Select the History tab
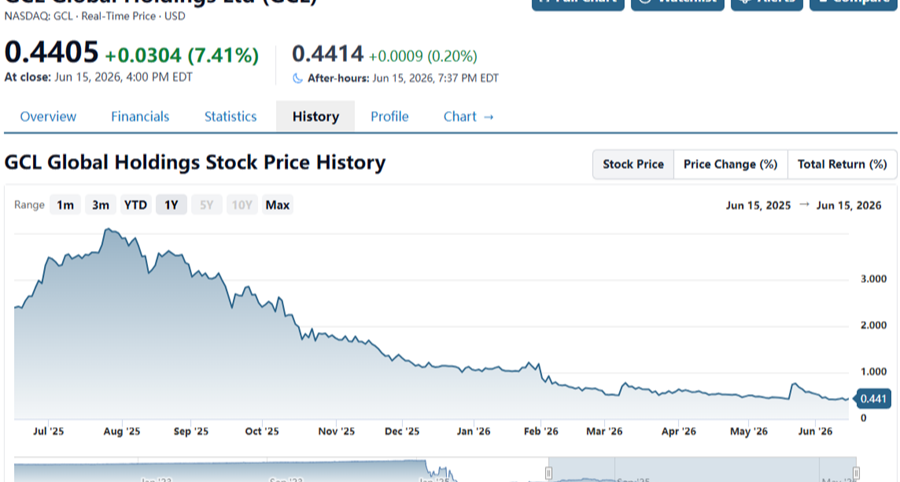This screenshot has width=900, height=482. tap(316, 116)
